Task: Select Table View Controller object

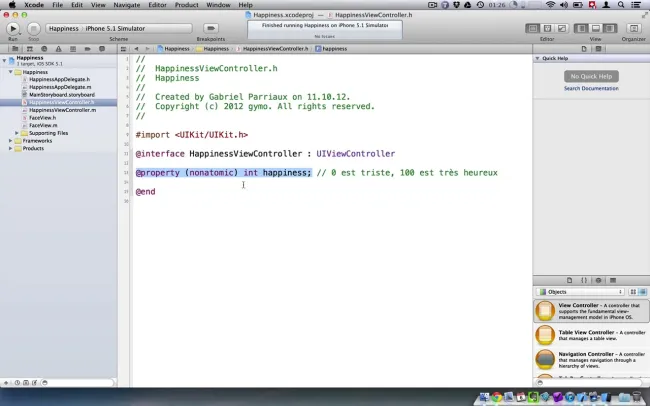Action: point(592,335)
